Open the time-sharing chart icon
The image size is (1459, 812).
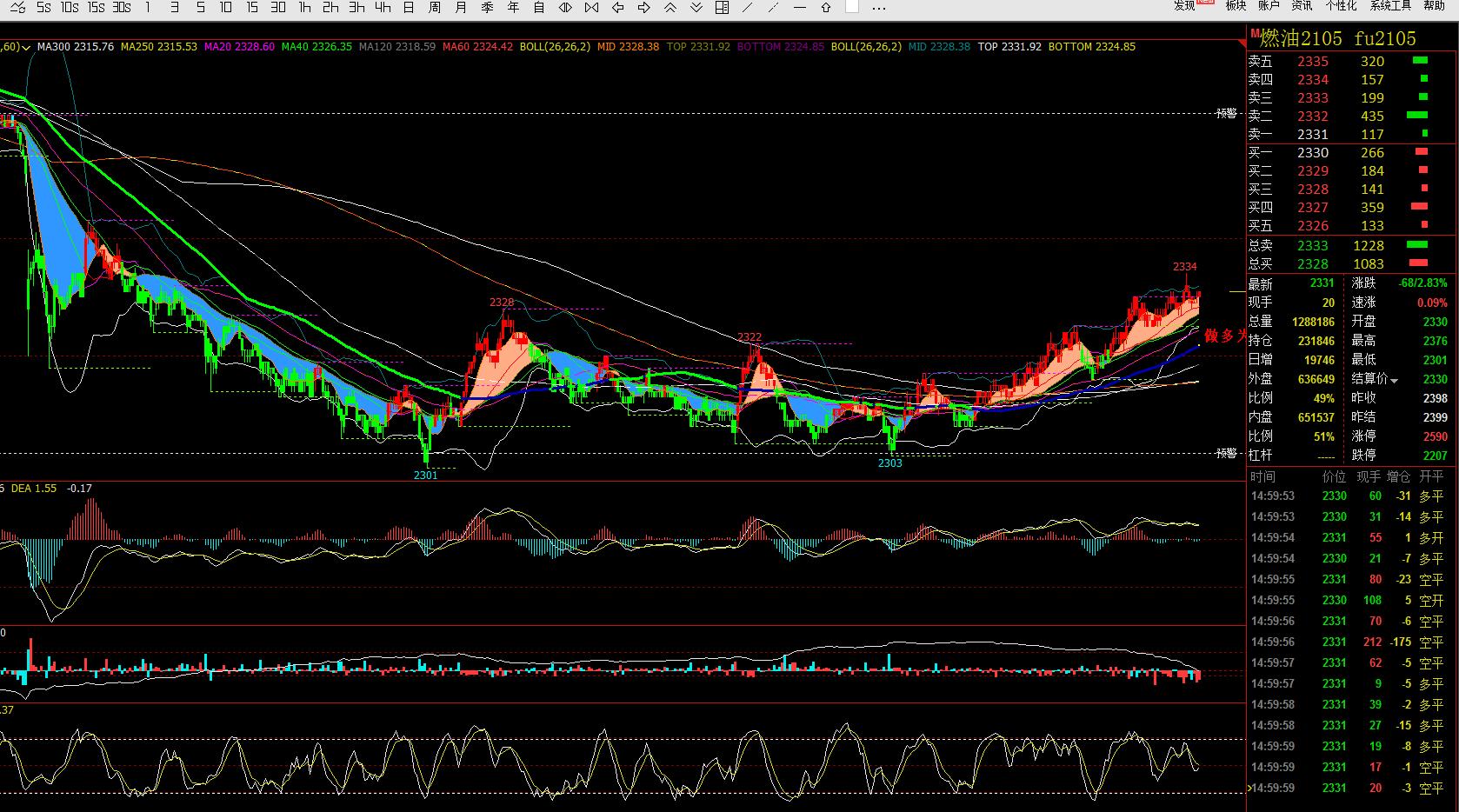(17, 7)
